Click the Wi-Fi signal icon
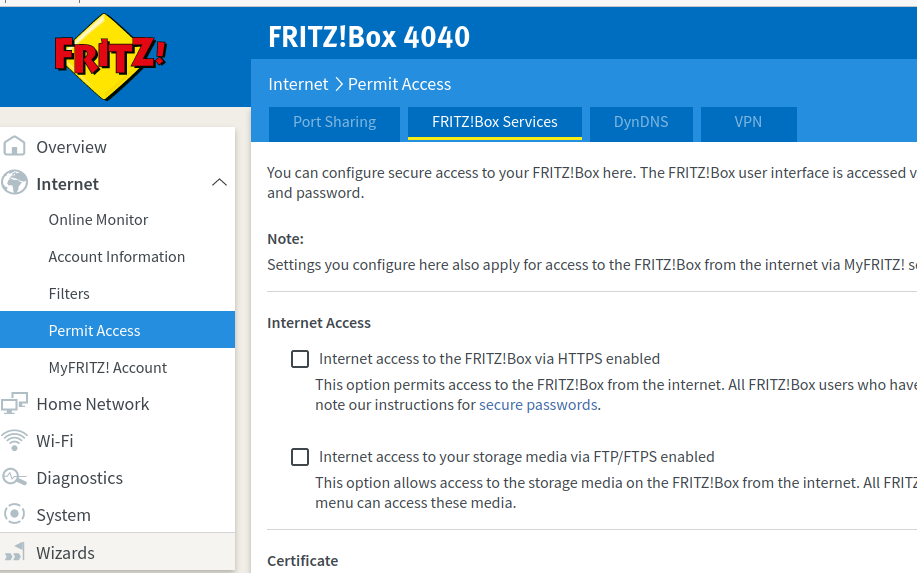Screen dimensions: 917x573 pyautogui.click(x=15, y=441)
